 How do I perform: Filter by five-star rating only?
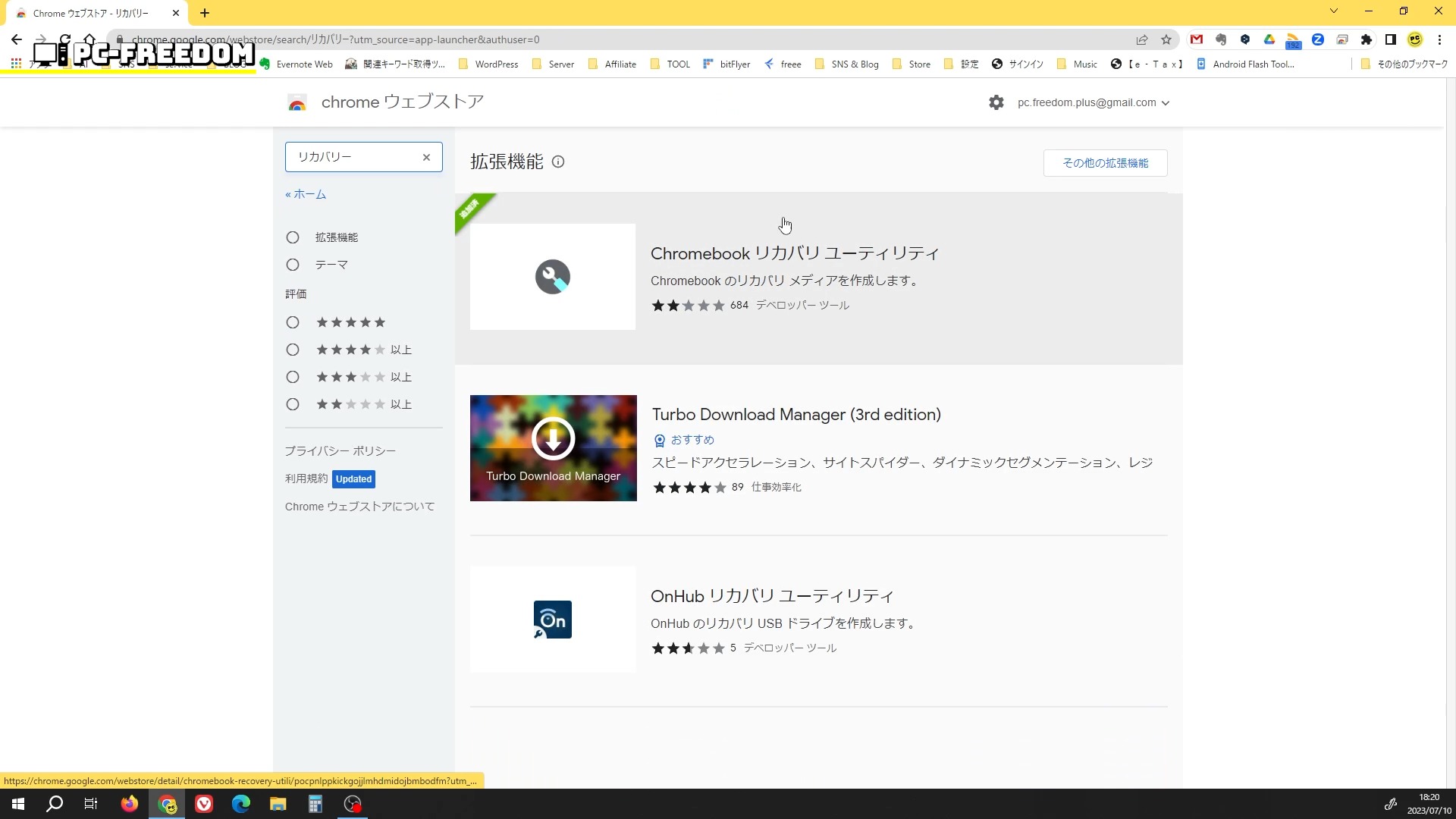[293, 322]
